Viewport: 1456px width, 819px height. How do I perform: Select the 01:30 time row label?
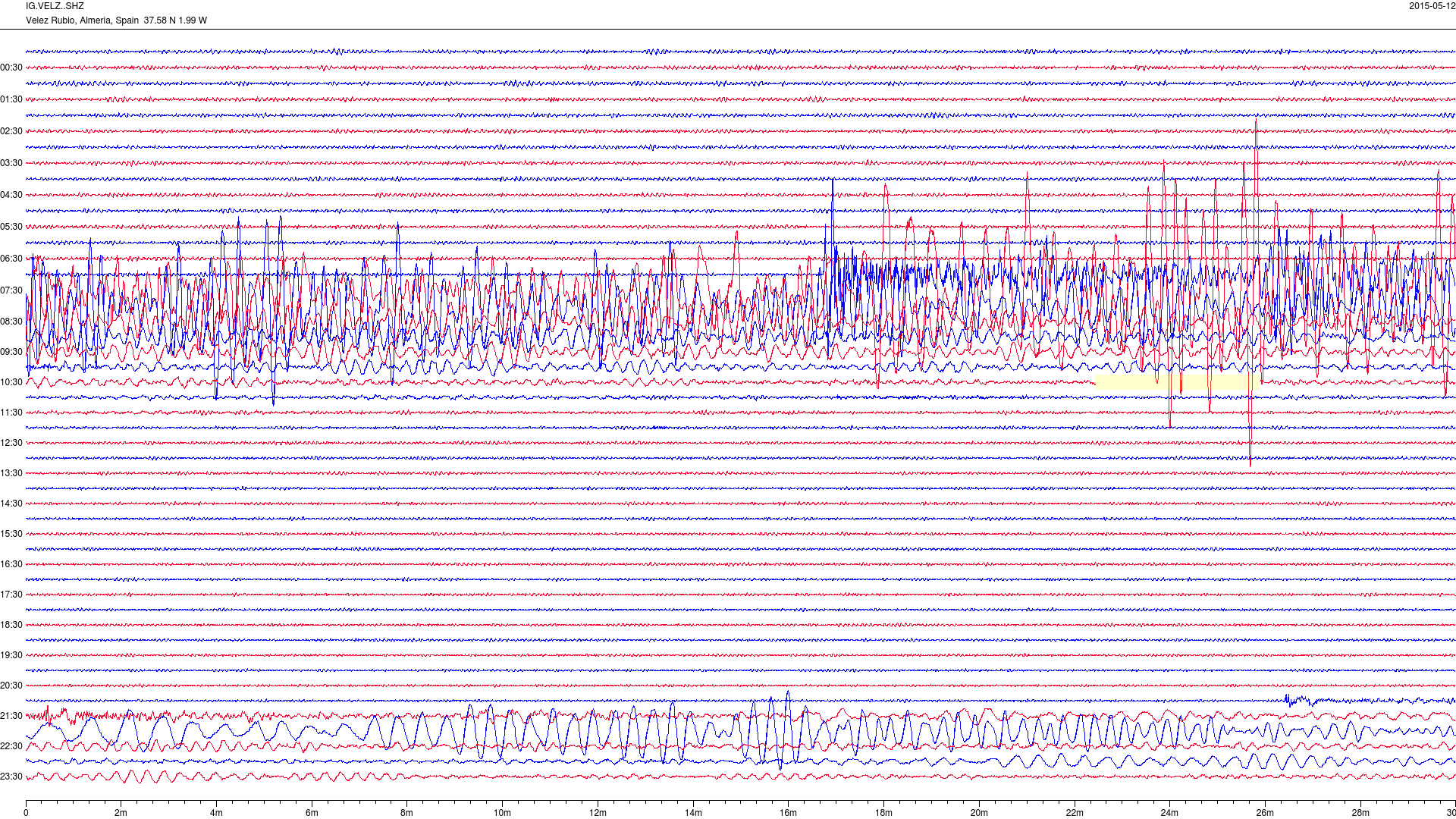pos(11,99)
